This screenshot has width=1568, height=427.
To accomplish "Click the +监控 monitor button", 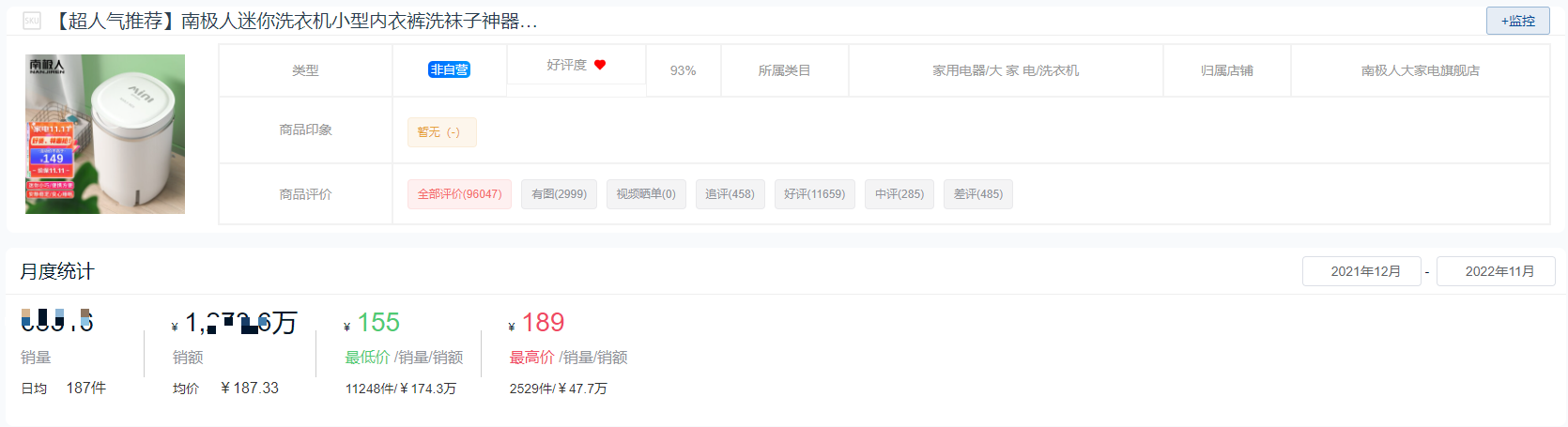I will tap(1517, 21).
